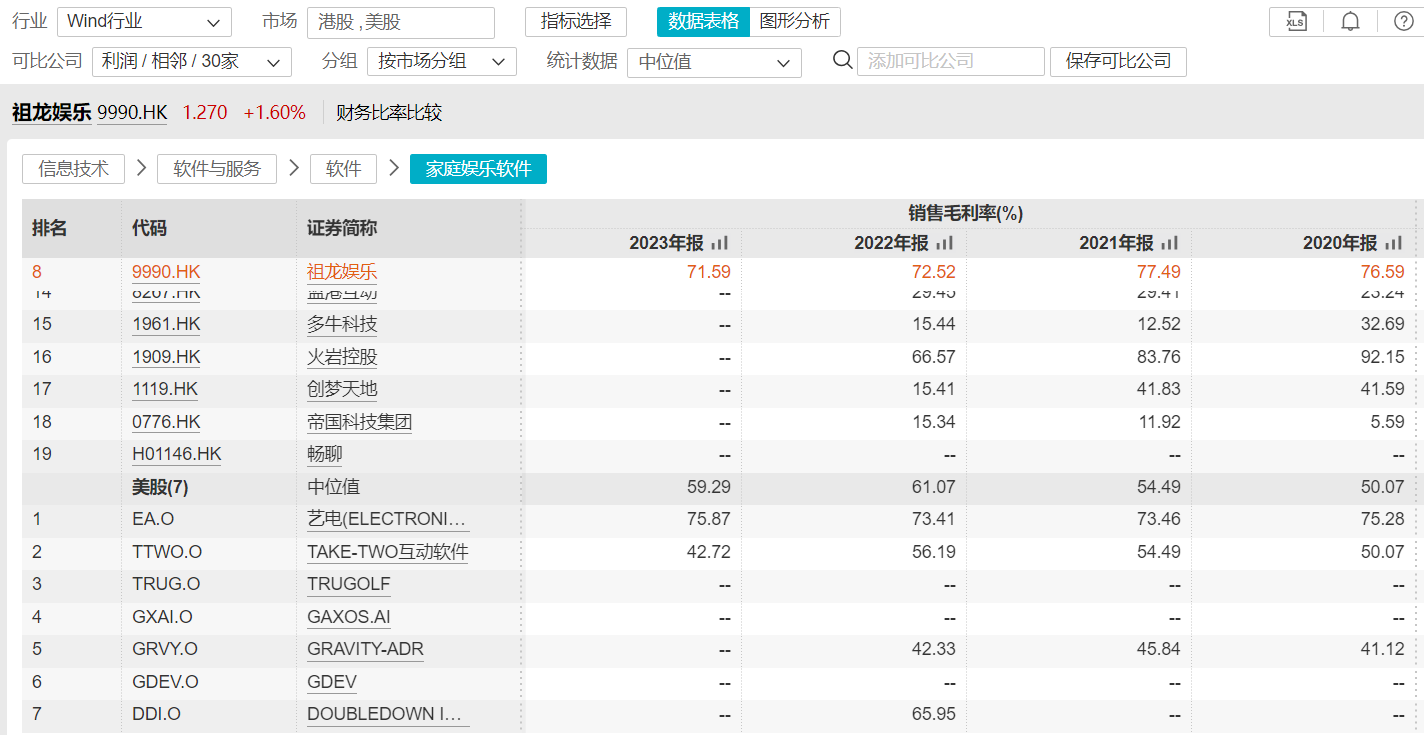Viewport: 1424px width, 735px height.
Task: Select the 家庭娱乐软件 breadcrumb
Action: (478, 169)
